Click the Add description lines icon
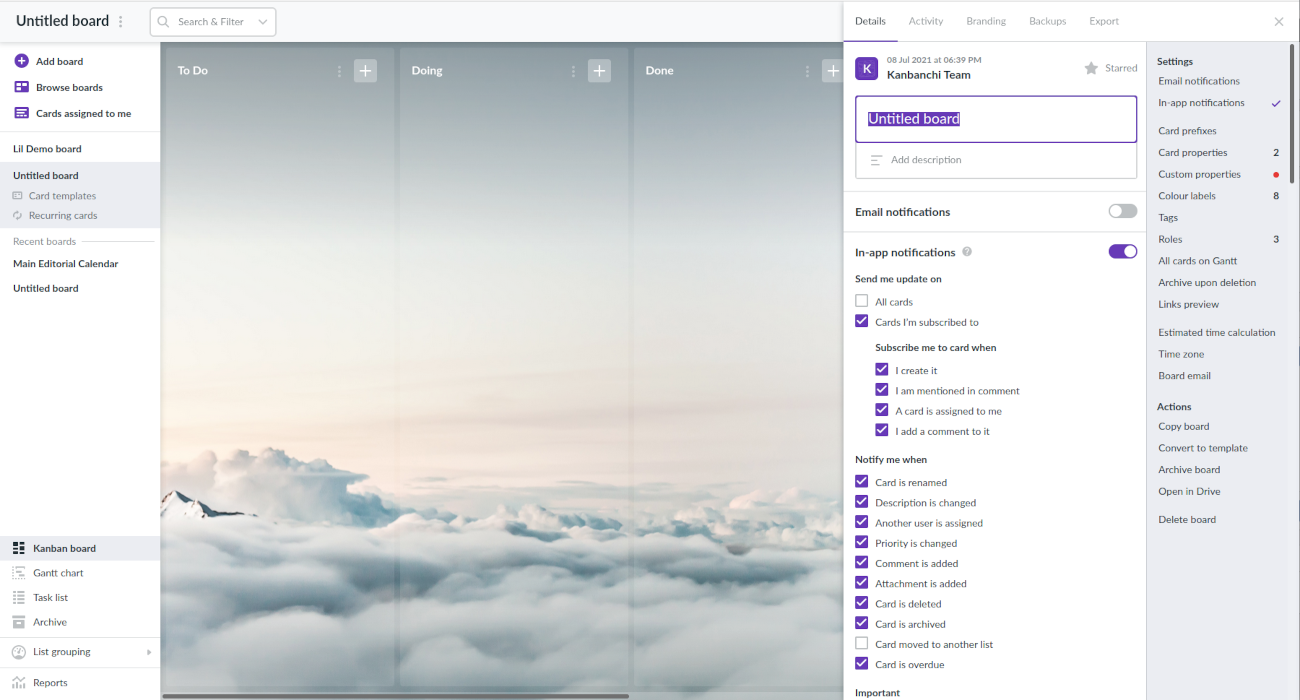1300x700 pixels. pyautogui.click(x=877, y=160)
